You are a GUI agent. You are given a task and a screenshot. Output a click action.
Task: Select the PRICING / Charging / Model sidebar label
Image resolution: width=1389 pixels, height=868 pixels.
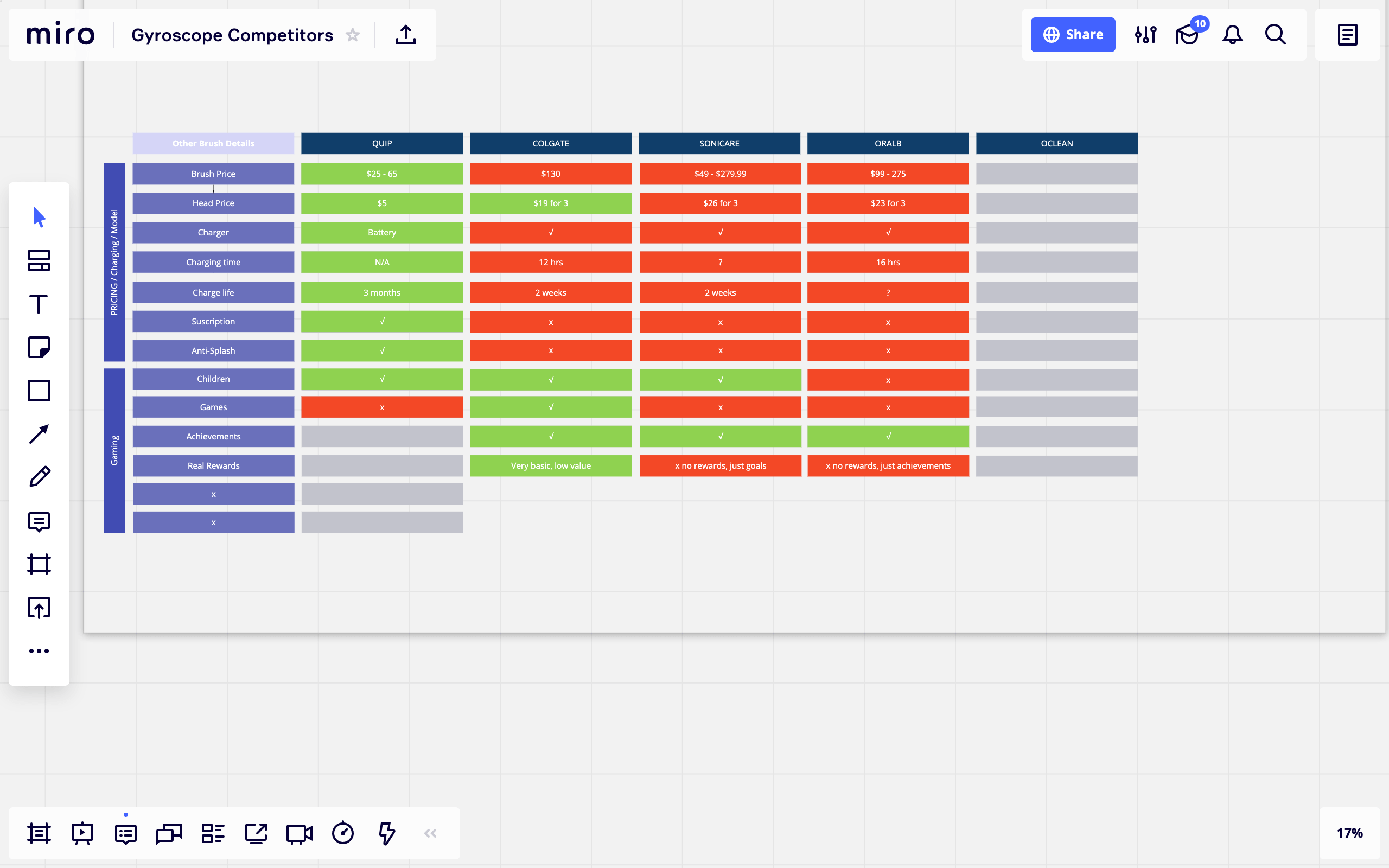coord(114,263)
